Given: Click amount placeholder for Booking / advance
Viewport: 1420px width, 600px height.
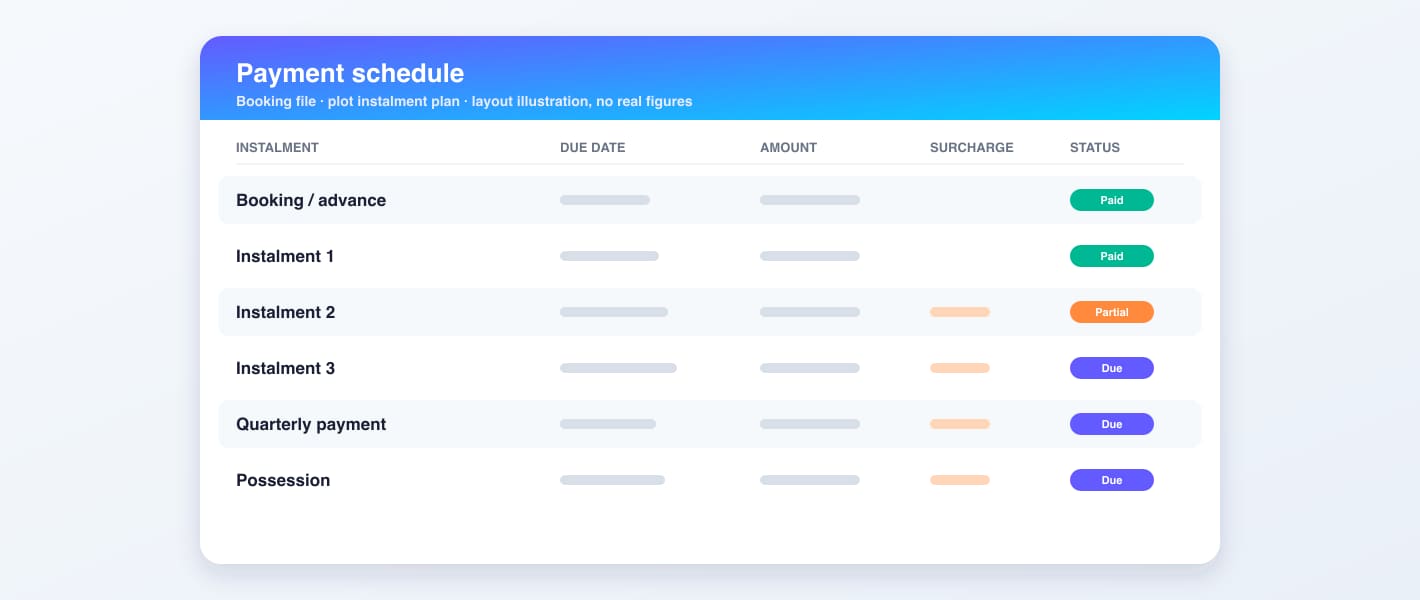Looking at the screenshot, I should click(810, 200).
